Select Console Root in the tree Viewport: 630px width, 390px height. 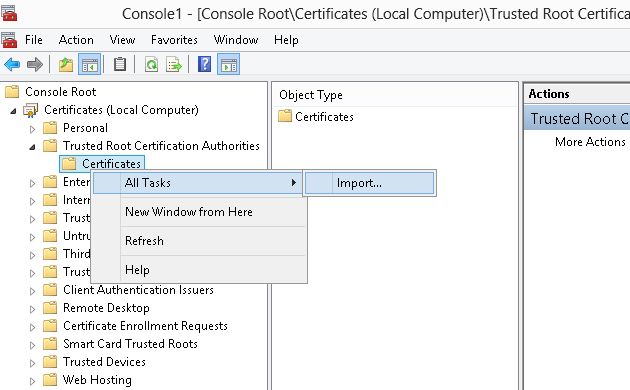[61, 92]
